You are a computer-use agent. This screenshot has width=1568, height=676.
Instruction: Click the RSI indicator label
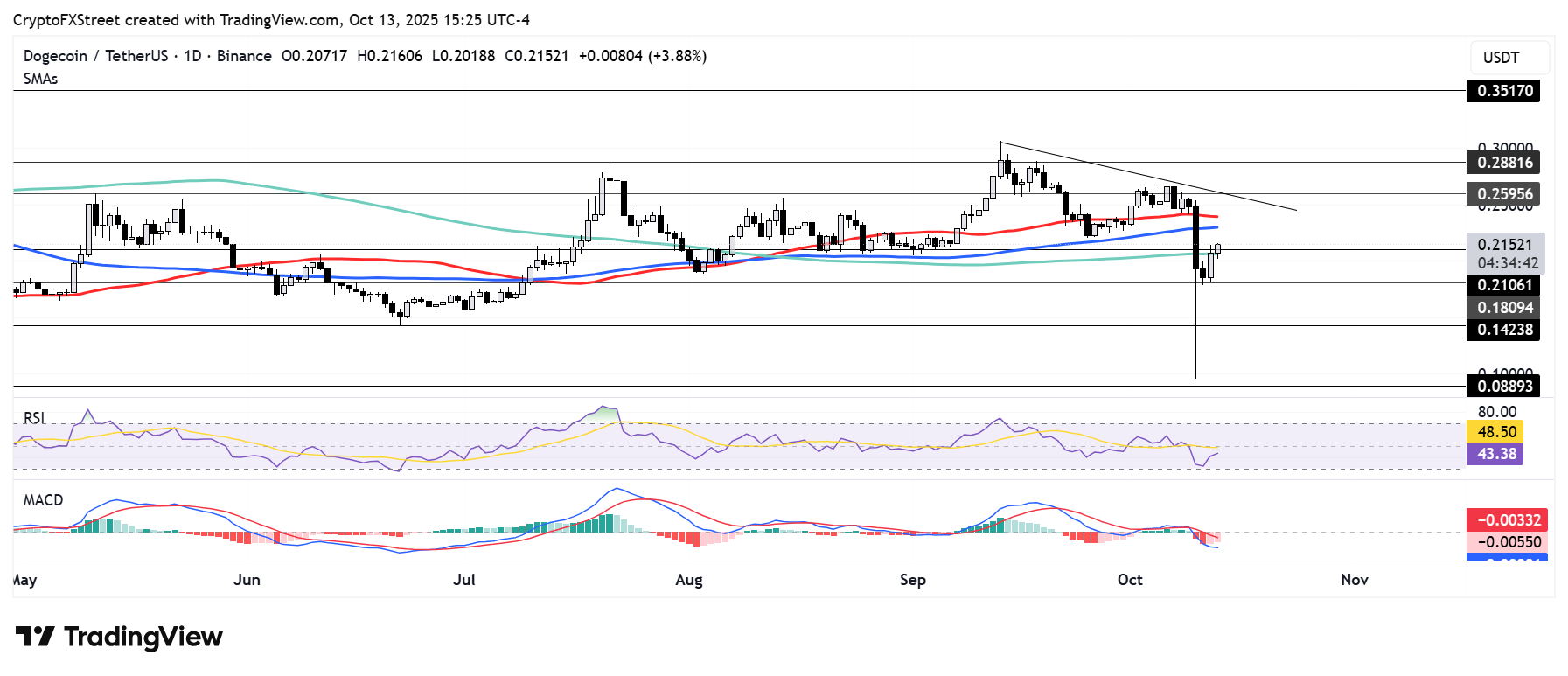tap(34, 418)
